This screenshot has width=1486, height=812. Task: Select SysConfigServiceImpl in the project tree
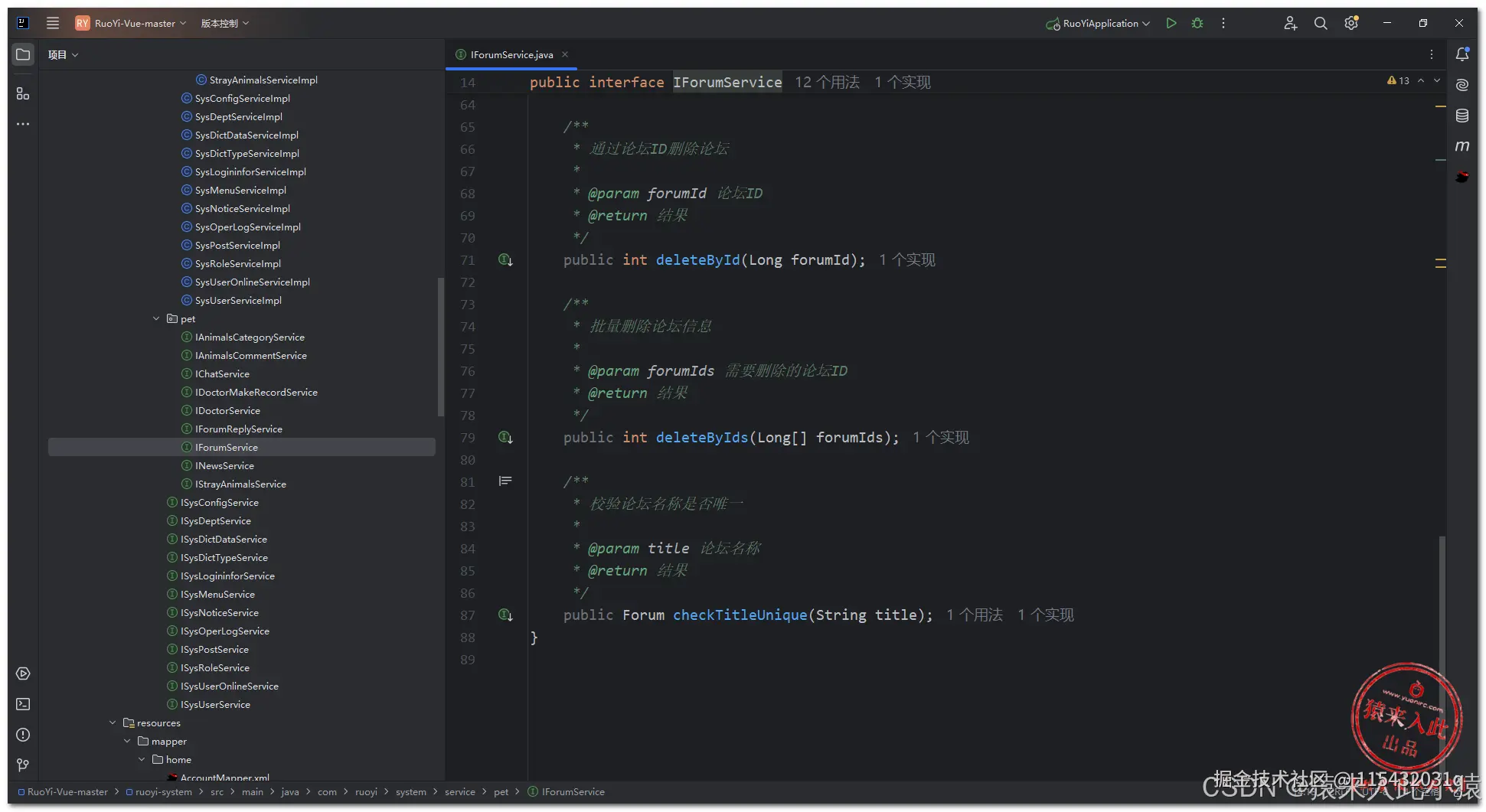(x=242, y=98)
